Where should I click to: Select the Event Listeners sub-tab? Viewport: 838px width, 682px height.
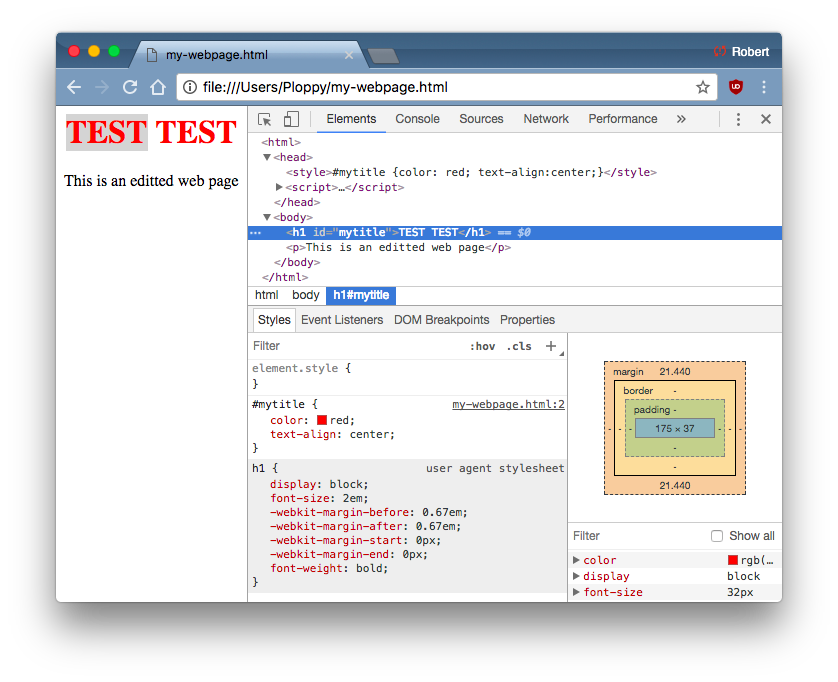click(342, 320)
